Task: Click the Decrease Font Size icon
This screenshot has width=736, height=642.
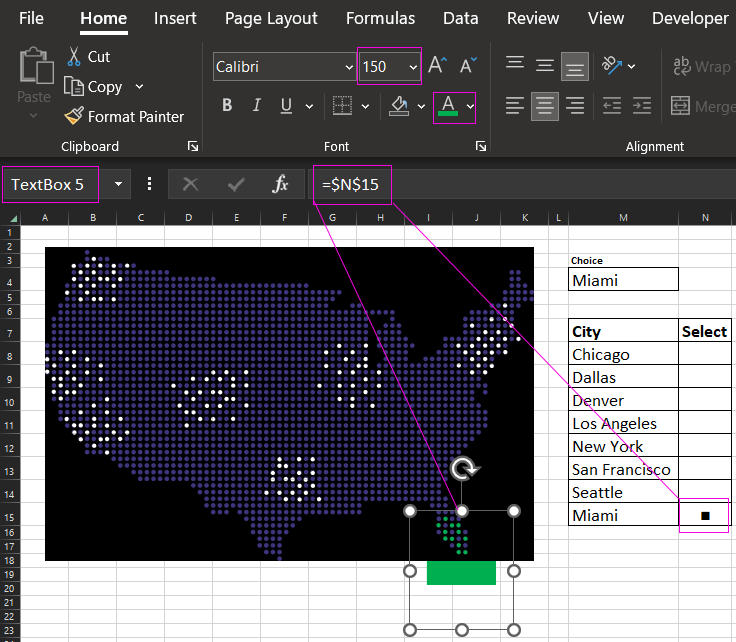Action: coord(467,66)
